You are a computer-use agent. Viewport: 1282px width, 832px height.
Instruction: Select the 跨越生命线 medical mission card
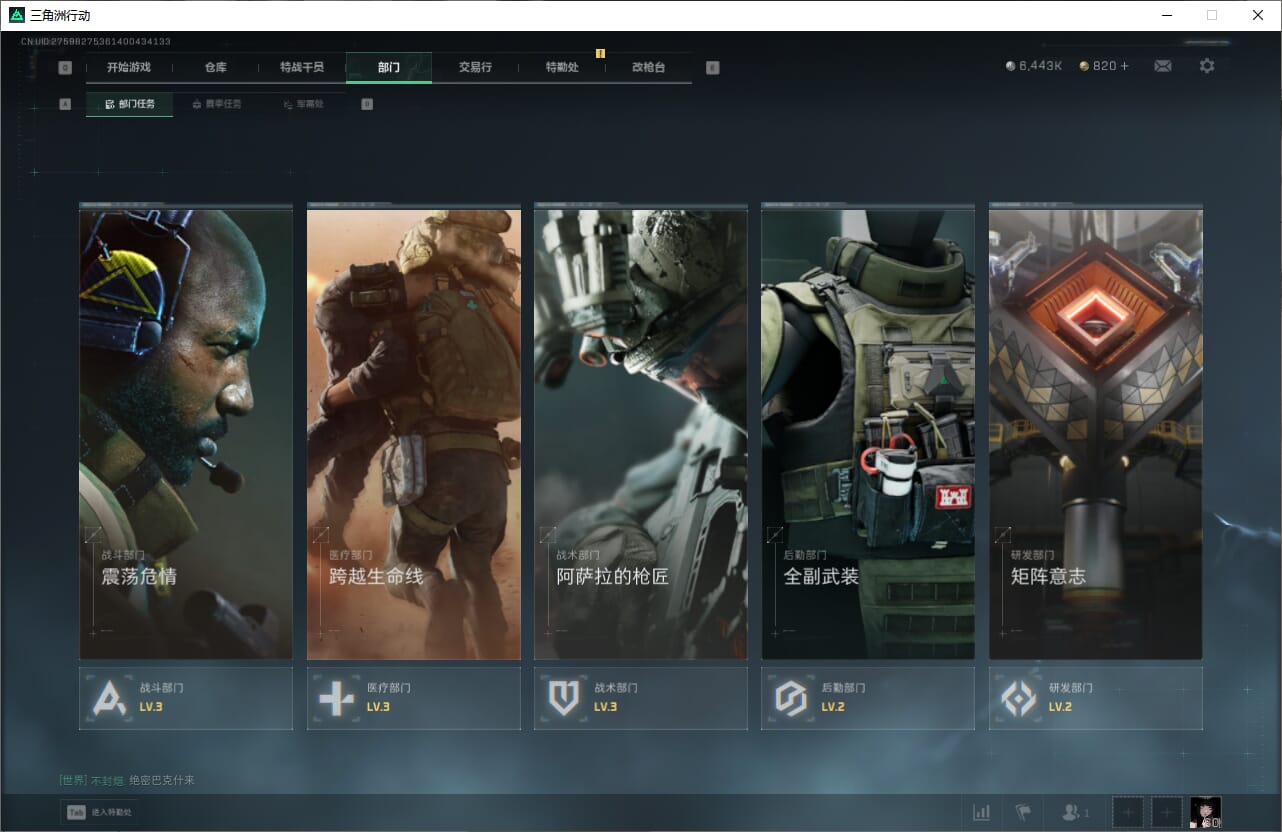point(413,433)
